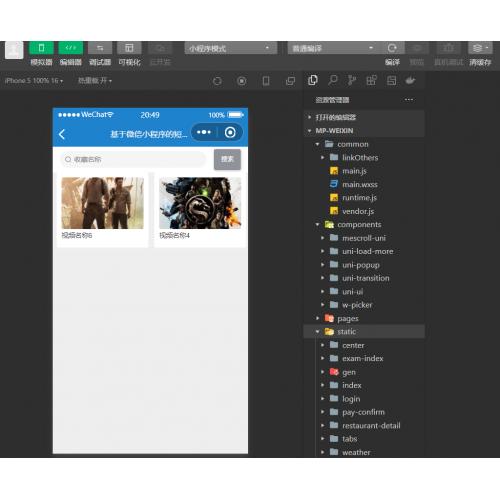Open search icon in editor sidebar

click(332, 80)
